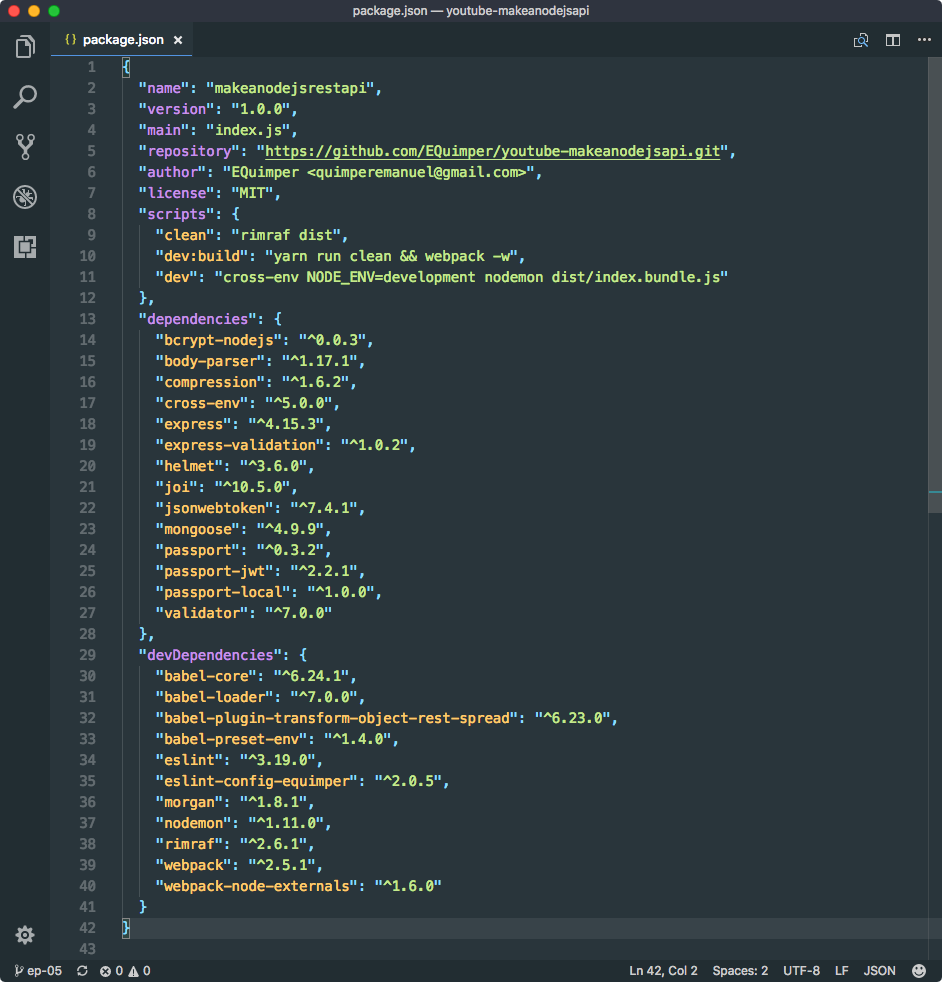This screenshot has height=982, width=942.
Task: Click the Manage gear icon
Action: 25,935
